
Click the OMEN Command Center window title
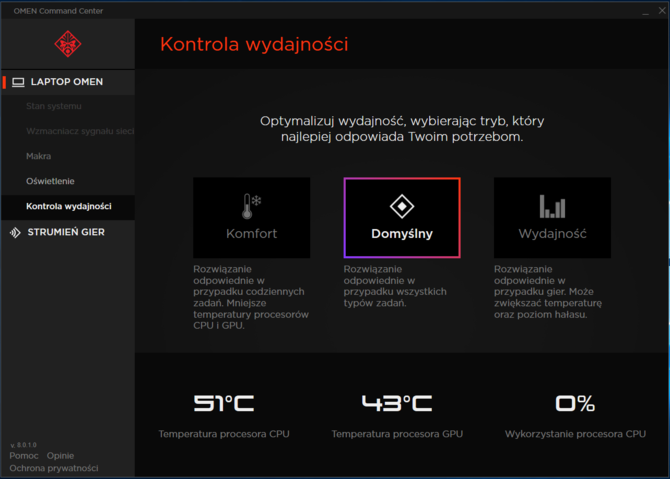58,11
